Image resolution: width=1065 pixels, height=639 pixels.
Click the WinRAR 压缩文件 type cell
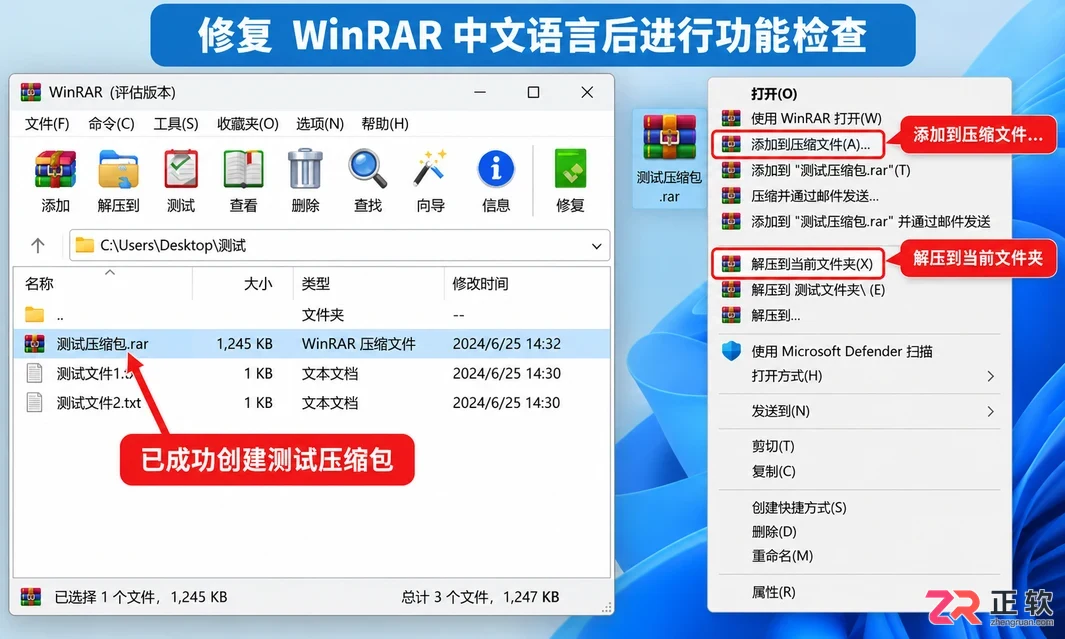pos(359,344)
